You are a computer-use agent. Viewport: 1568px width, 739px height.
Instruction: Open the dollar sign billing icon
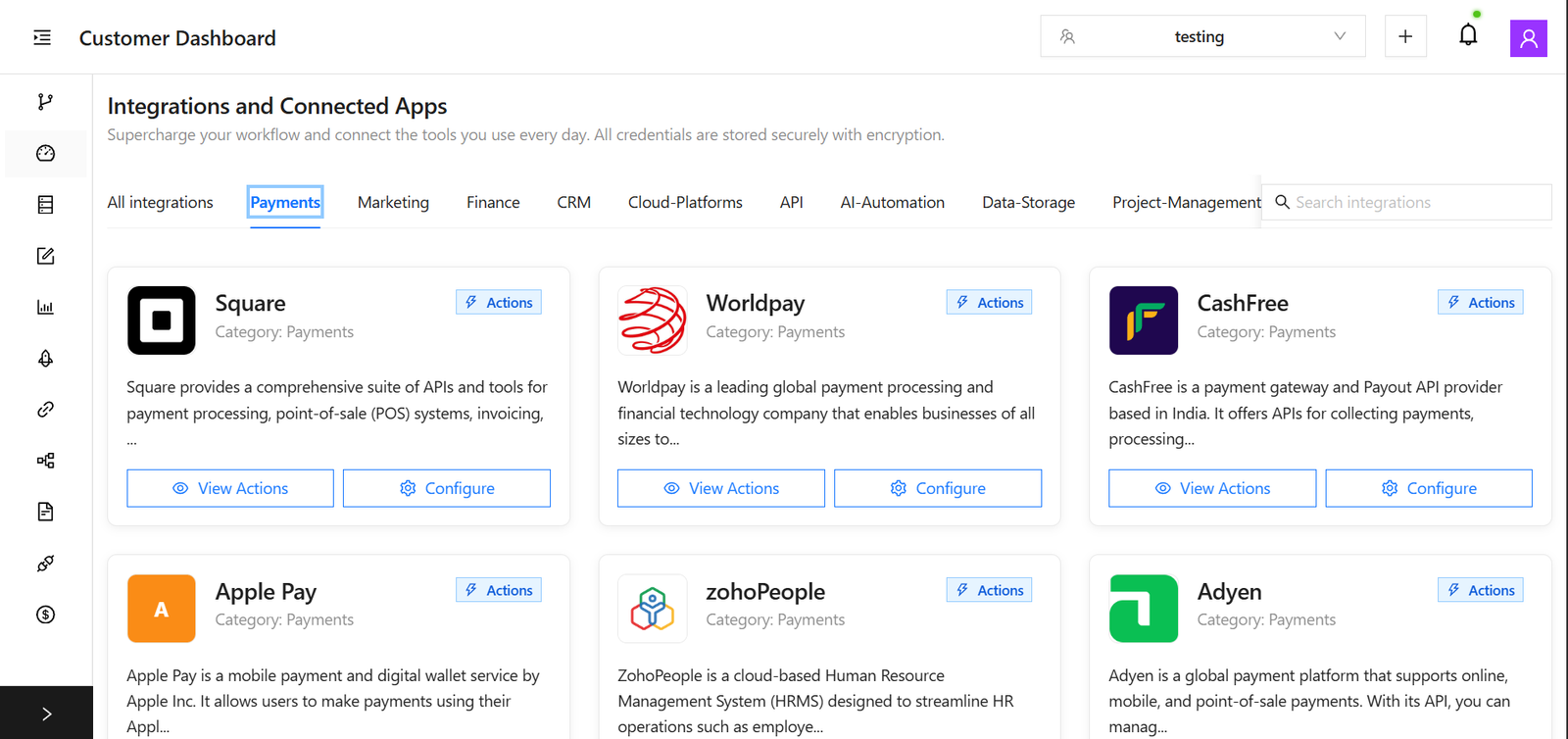point(45,615)
